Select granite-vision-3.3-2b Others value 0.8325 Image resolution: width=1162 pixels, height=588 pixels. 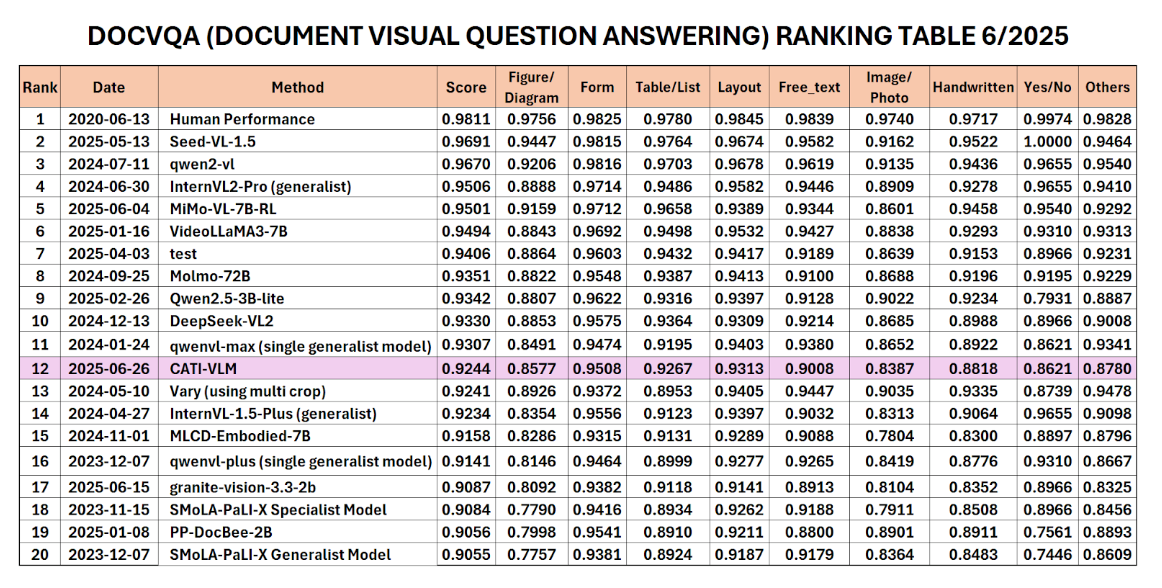[x=1107, y=487]
